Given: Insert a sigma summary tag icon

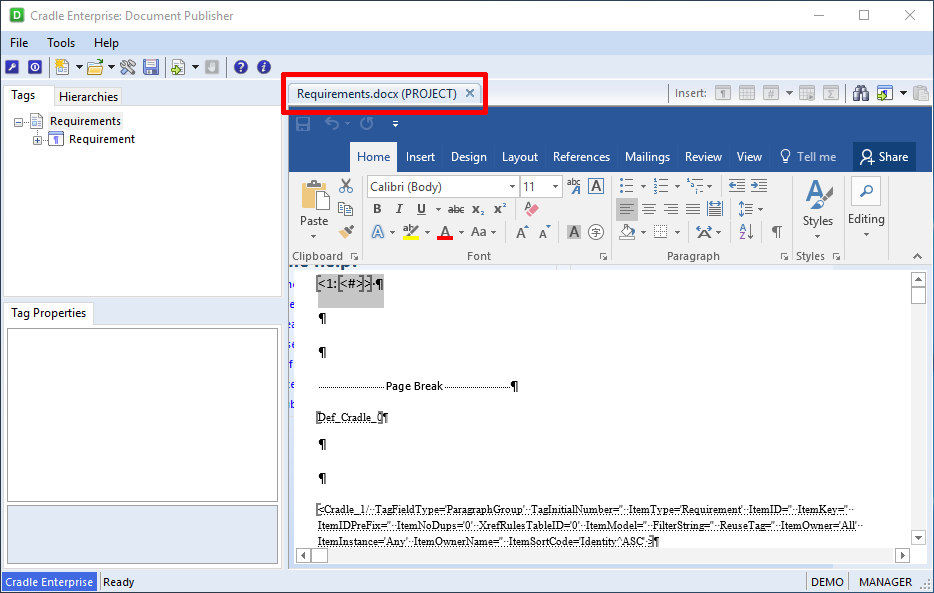Looking at the screenshot, I should click(830, 93).
